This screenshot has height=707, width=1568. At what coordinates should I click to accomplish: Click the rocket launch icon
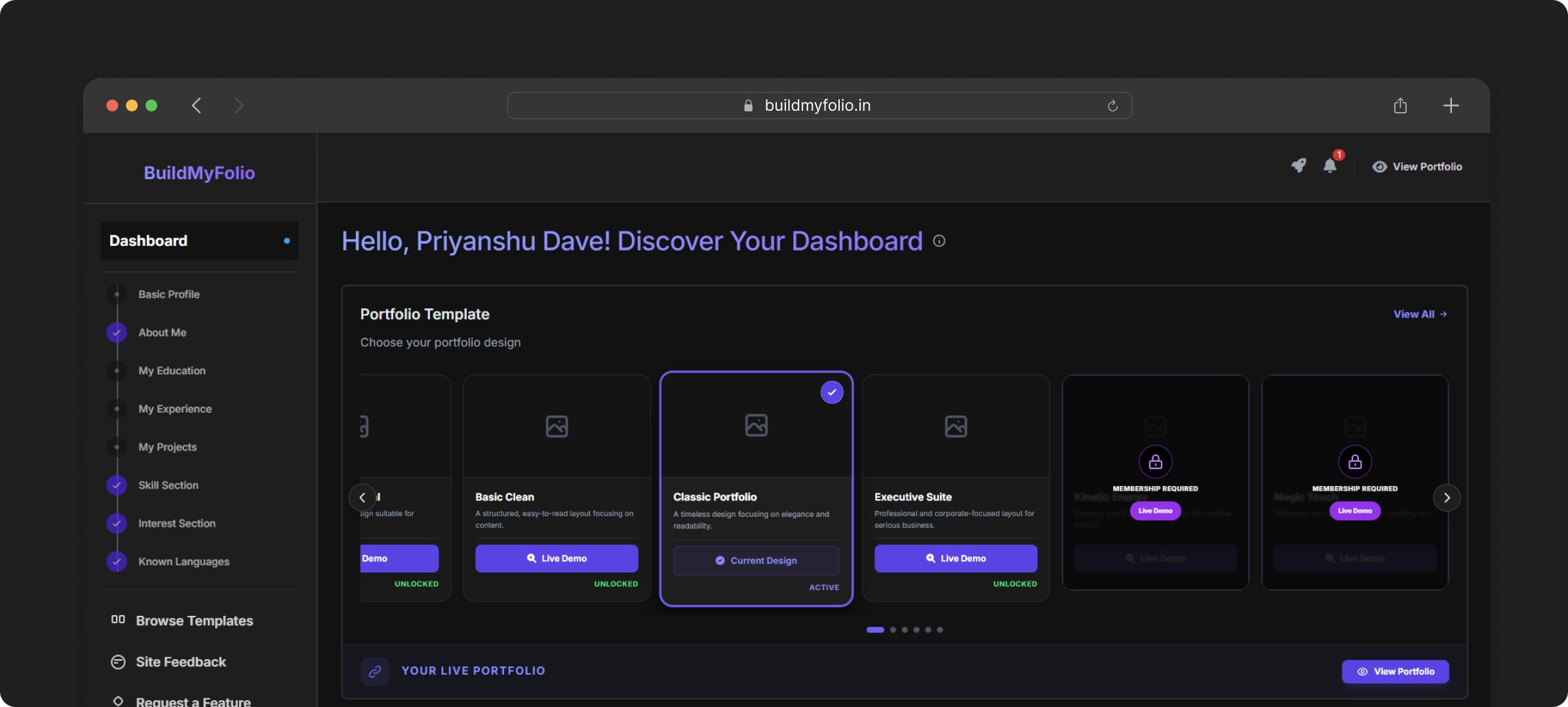1298,166
